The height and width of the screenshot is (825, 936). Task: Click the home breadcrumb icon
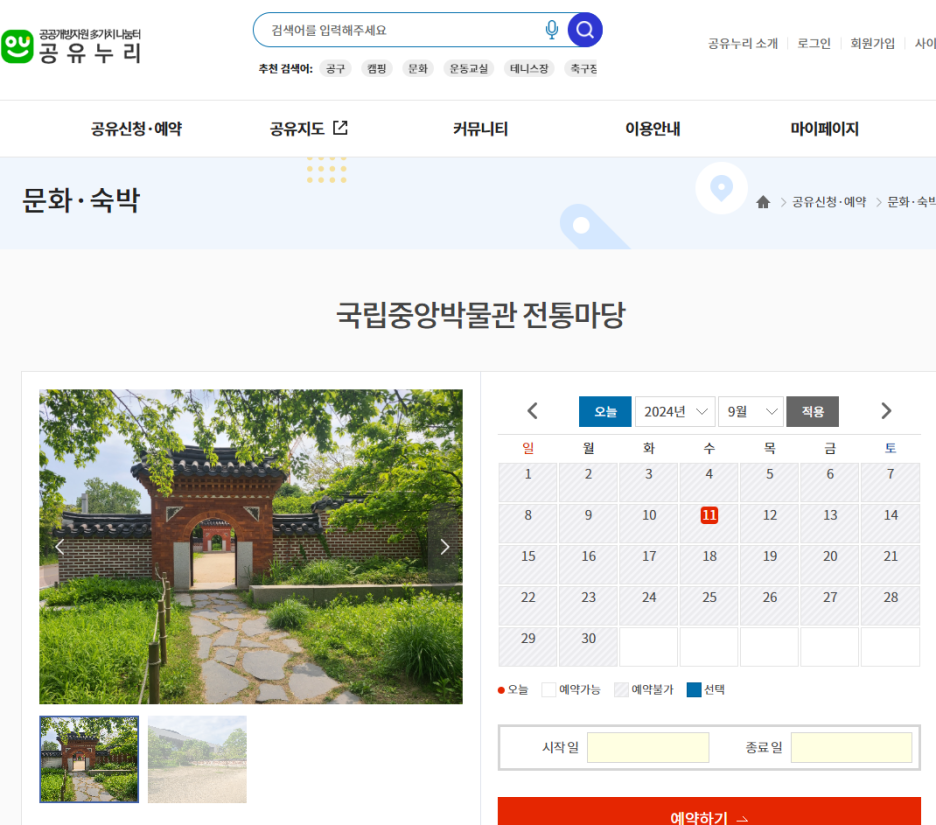763,202
